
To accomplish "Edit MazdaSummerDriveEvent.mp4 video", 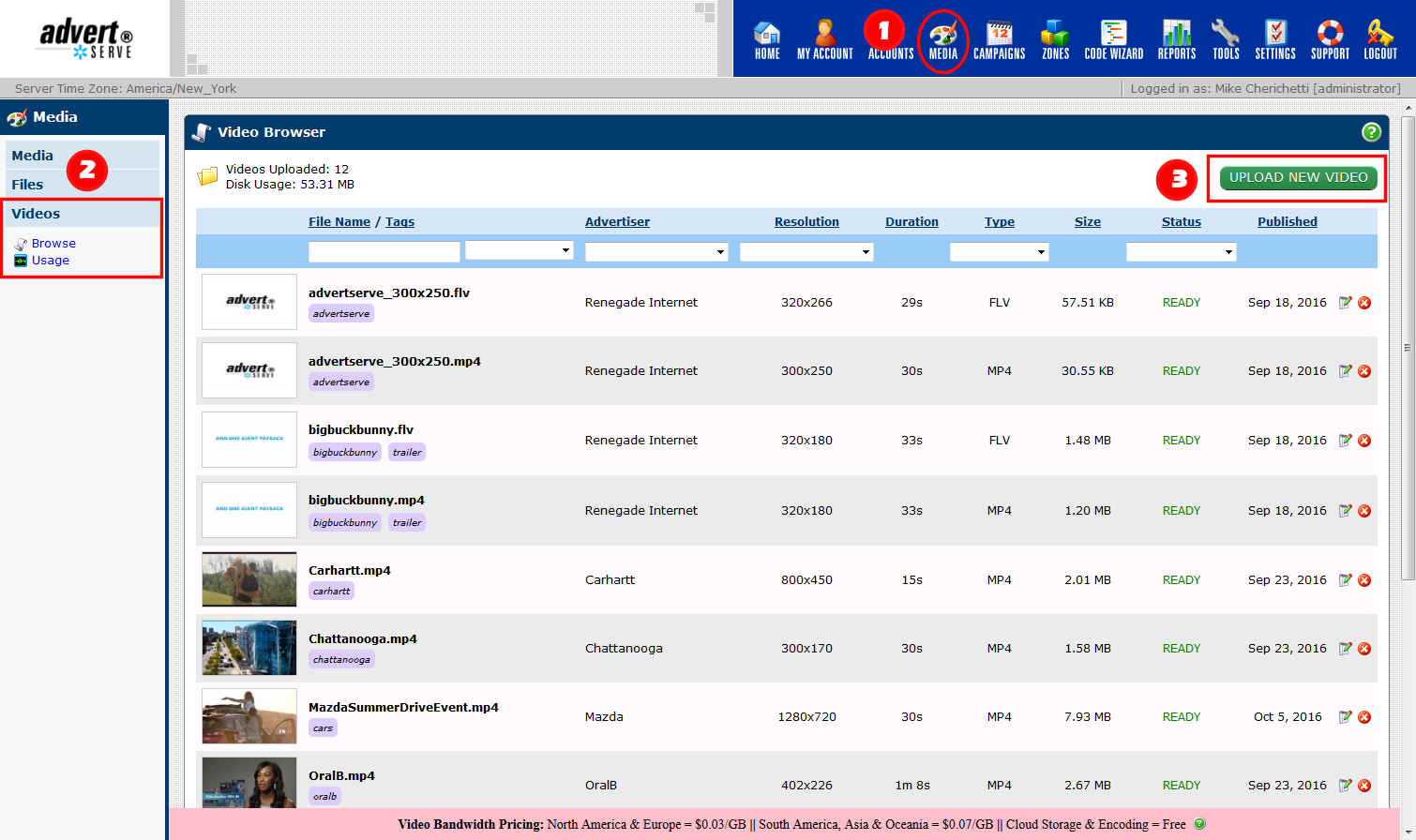I will click(x=1346, y=717).
